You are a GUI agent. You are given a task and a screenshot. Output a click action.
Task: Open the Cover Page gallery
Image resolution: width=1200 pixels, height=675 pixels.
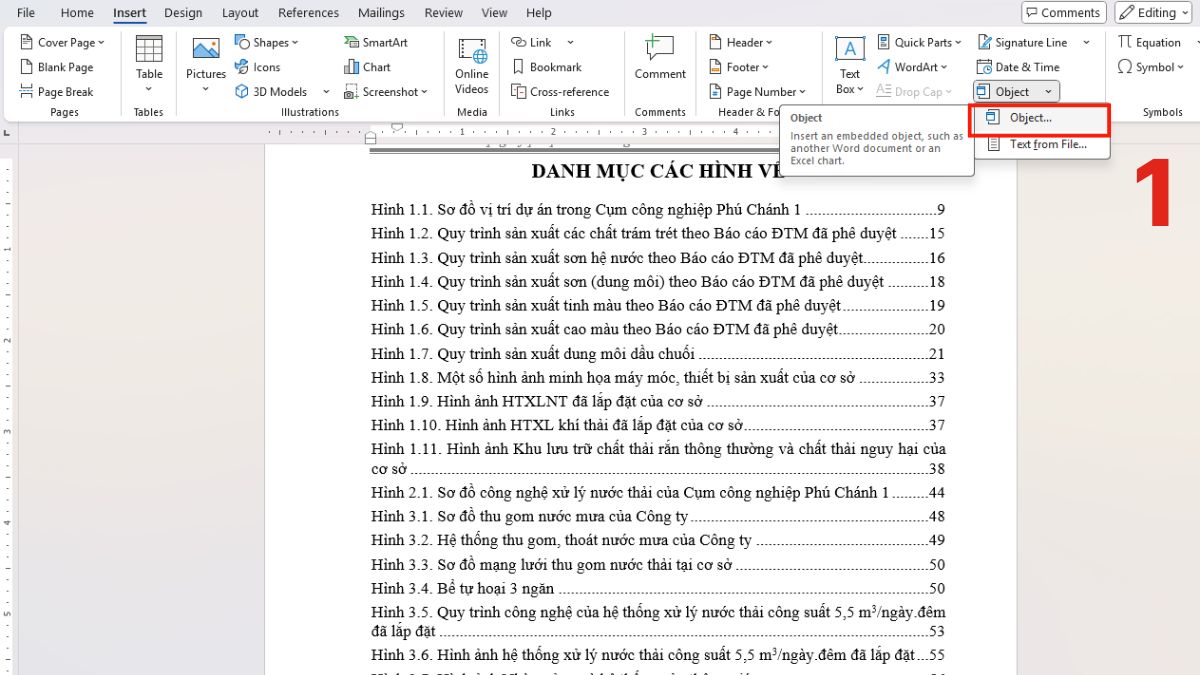click(x=62, y=42)
